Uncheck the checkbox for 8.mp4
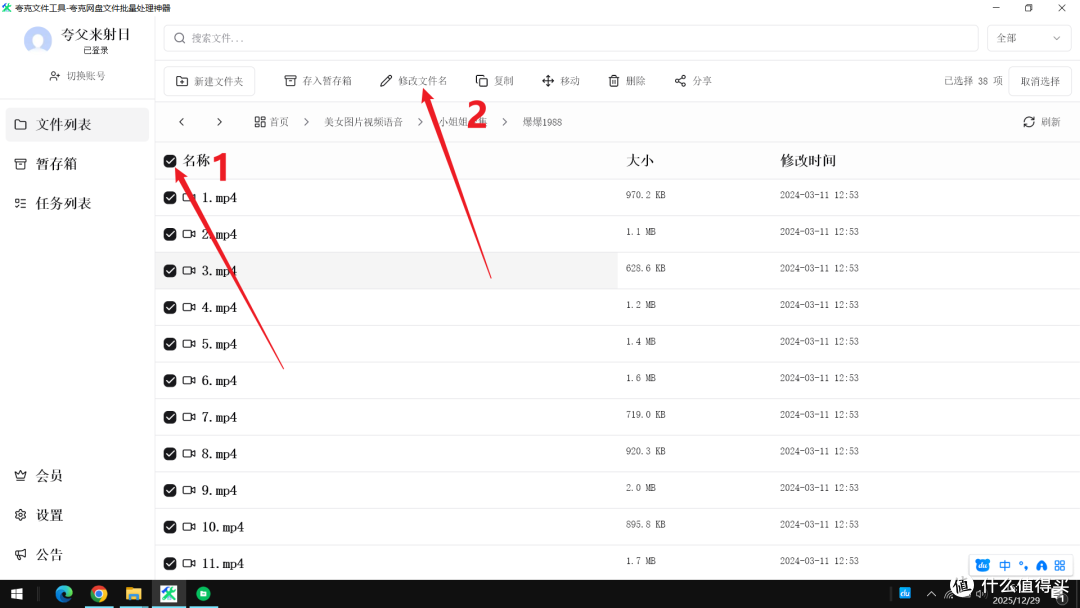 coord(170,454)
